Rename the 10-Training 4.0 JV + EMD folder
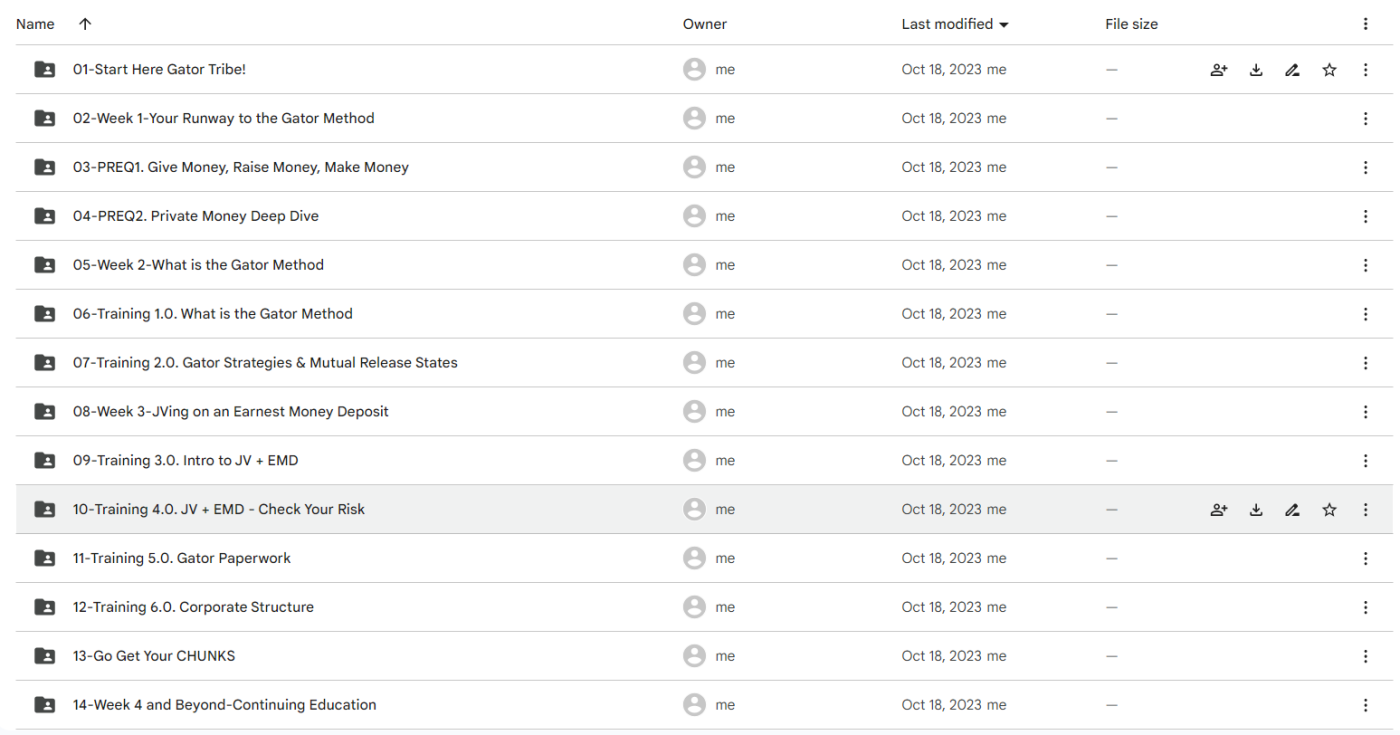Image resolution: width=1400 pixels, height=735 pixels. coord(1292,510)
